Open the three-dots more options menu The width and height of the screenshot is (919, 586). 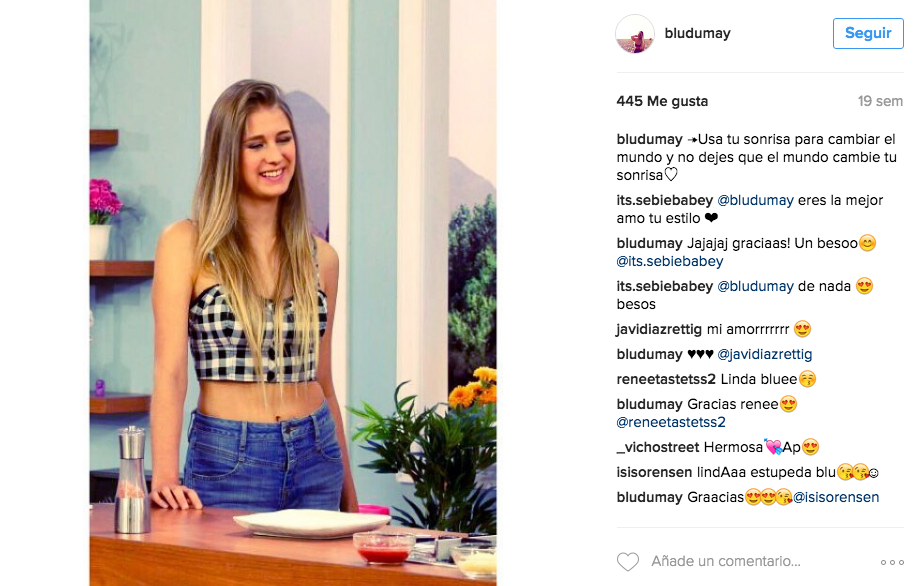click(892, 562)
